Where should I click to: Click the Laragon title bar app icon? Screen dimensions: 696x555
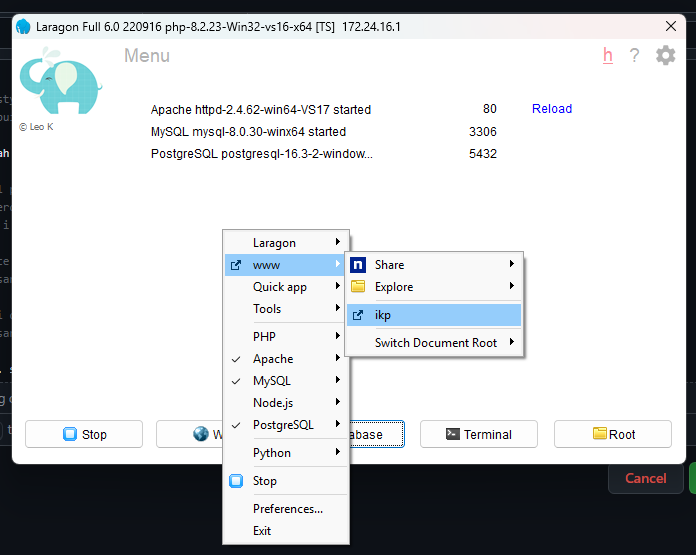tap(23, 27)
